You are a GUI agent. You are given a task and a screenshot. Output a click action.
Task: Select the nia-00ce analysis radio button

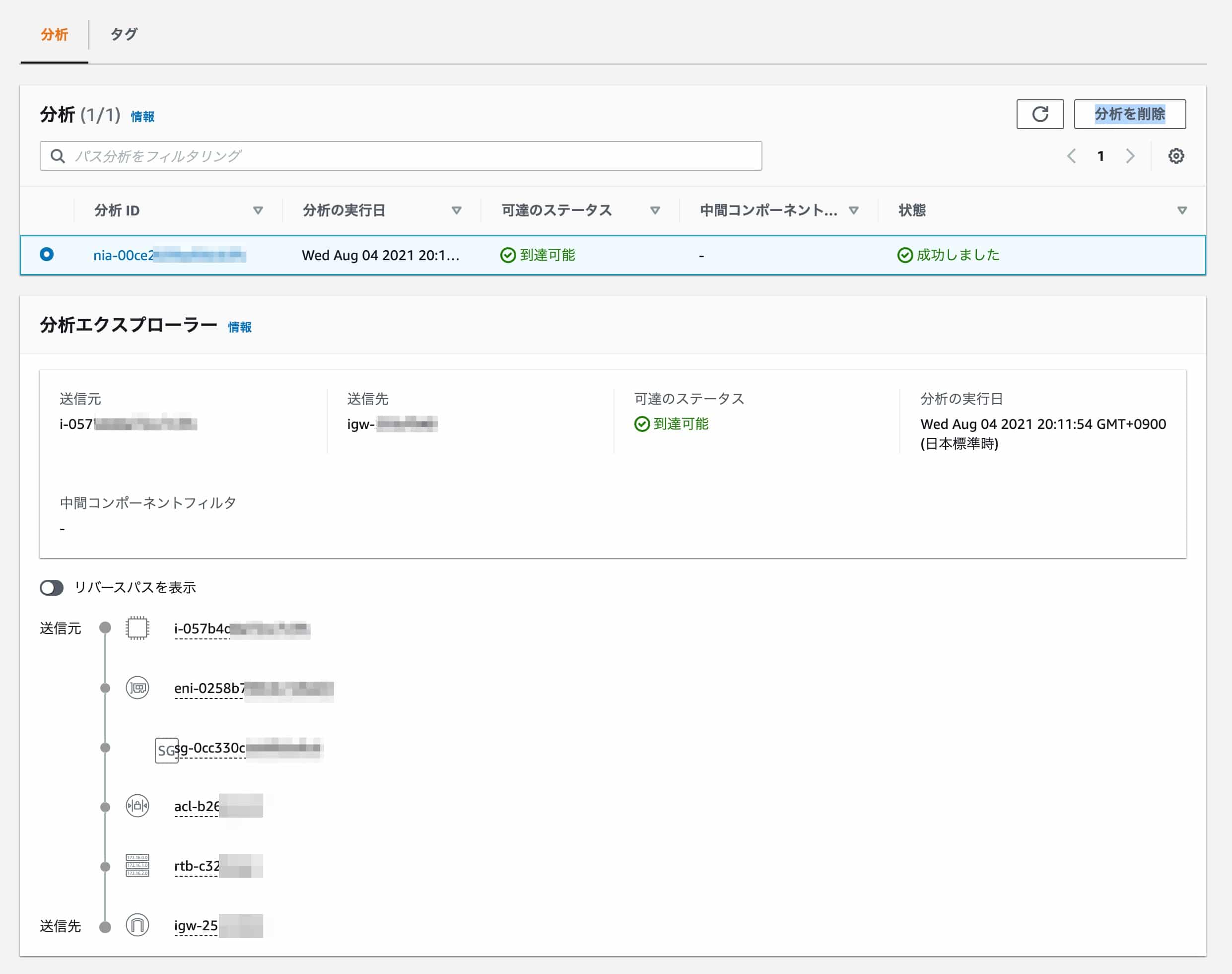point(47,254)
